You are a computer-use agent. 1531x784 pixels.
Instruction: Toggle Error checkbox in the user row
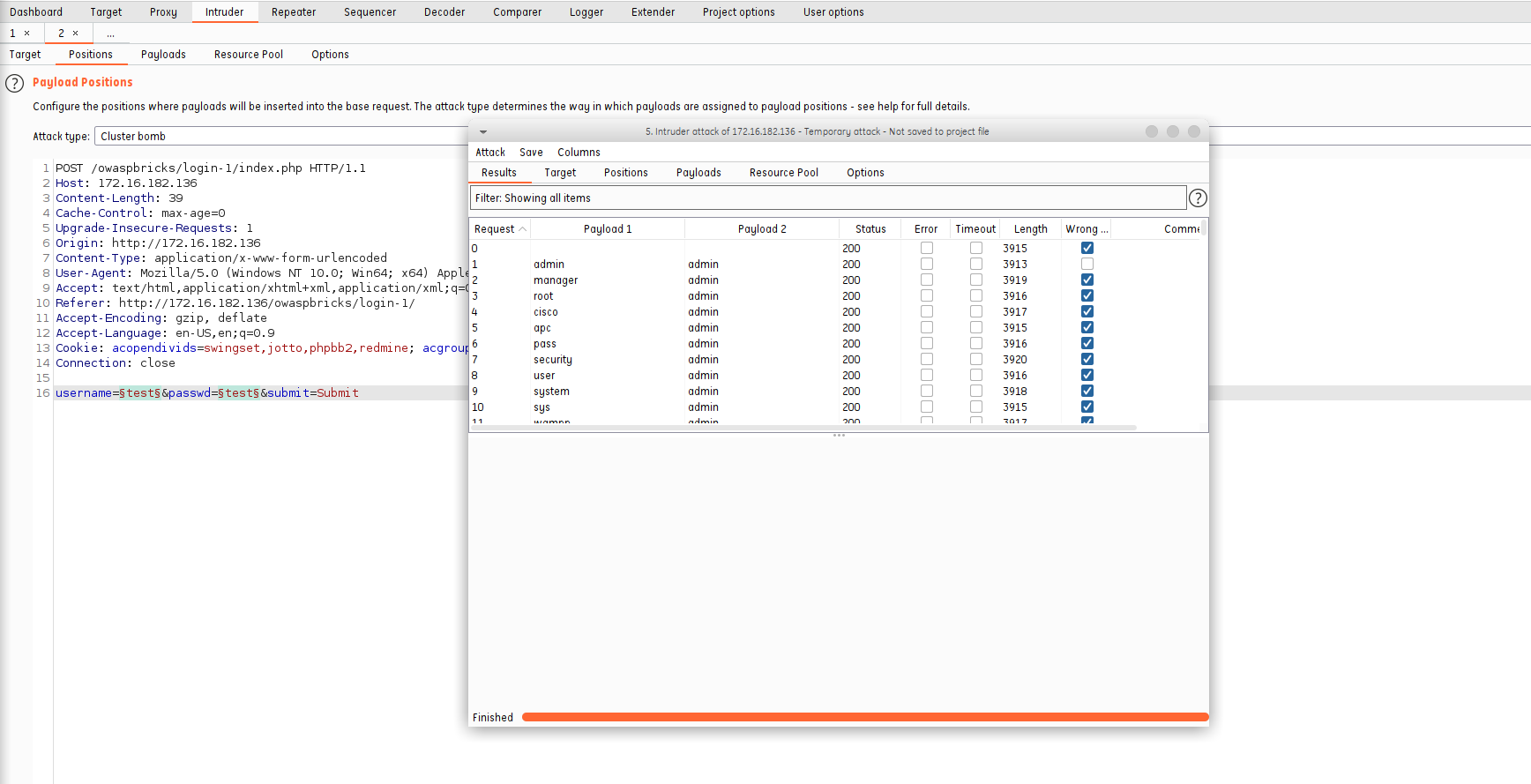pos(927,376)
